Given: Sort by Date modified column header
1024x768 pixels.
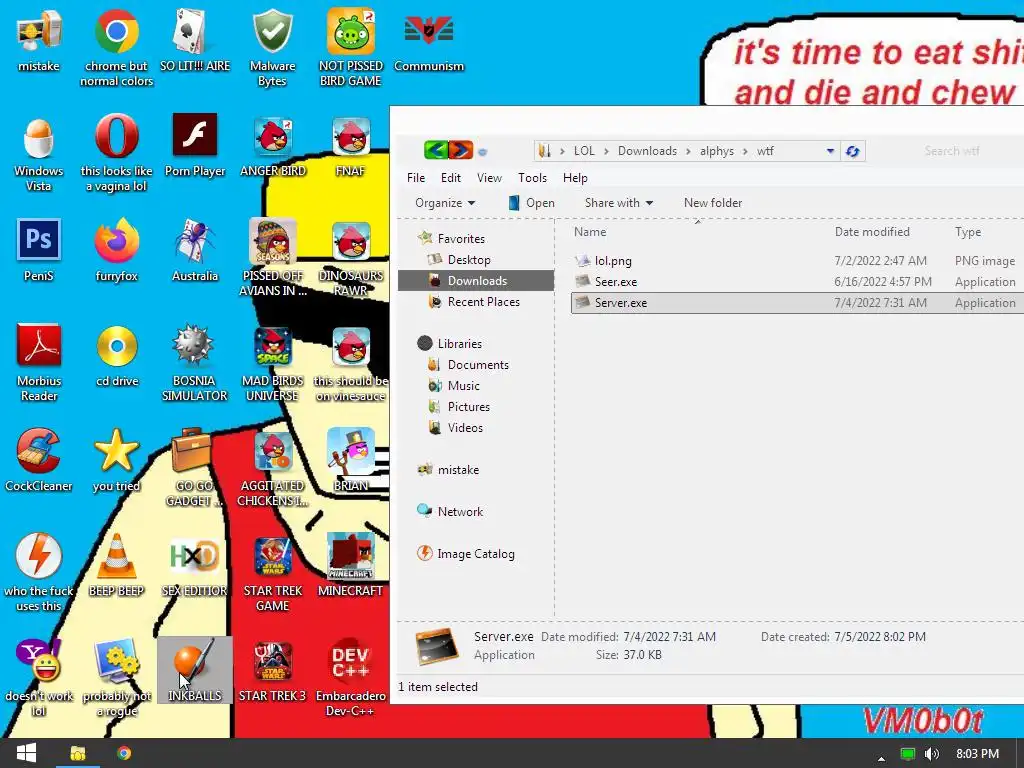Looking at the screenshot, I should 872,232.
